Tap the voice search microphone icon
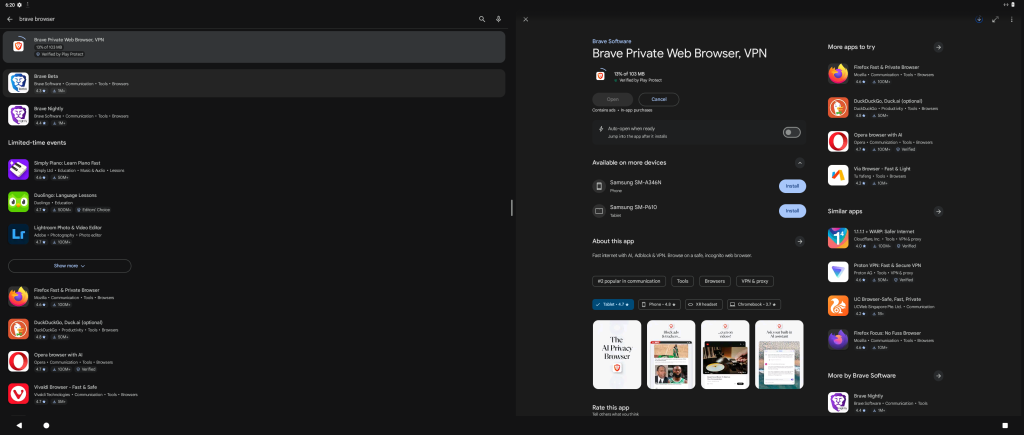 [x=498, y=19]
